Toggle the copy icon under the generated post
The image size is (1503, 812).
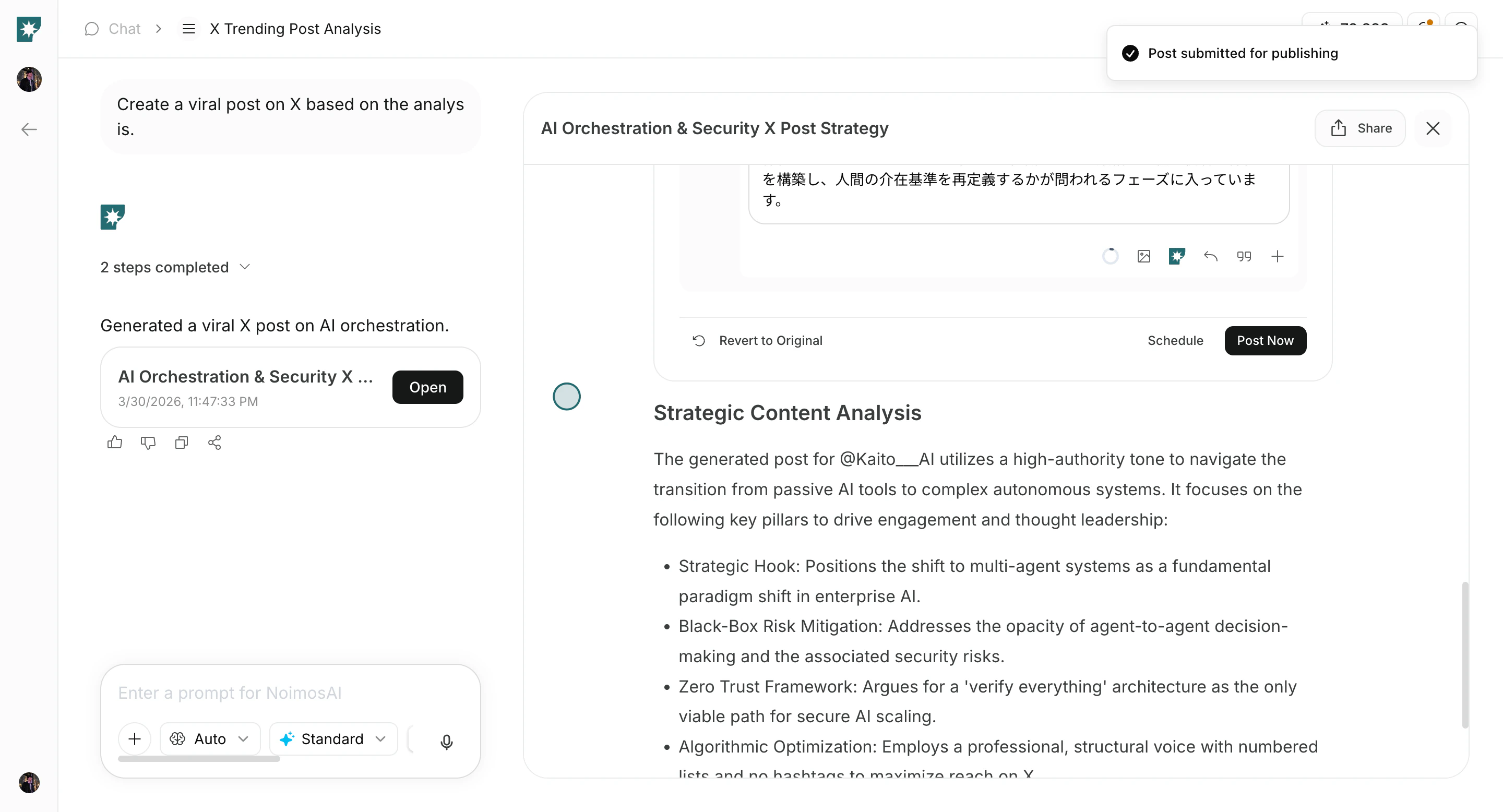(x=181, y=443)
